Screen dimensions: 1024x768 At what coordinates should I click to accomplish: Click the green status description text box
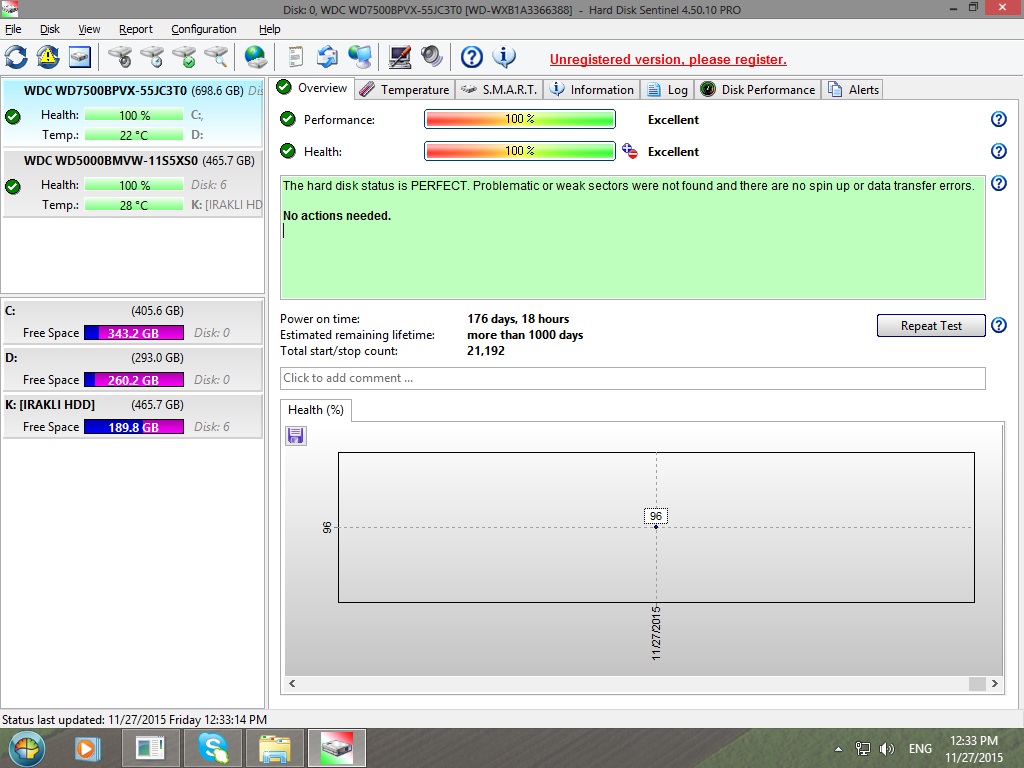tap(633, 237)
